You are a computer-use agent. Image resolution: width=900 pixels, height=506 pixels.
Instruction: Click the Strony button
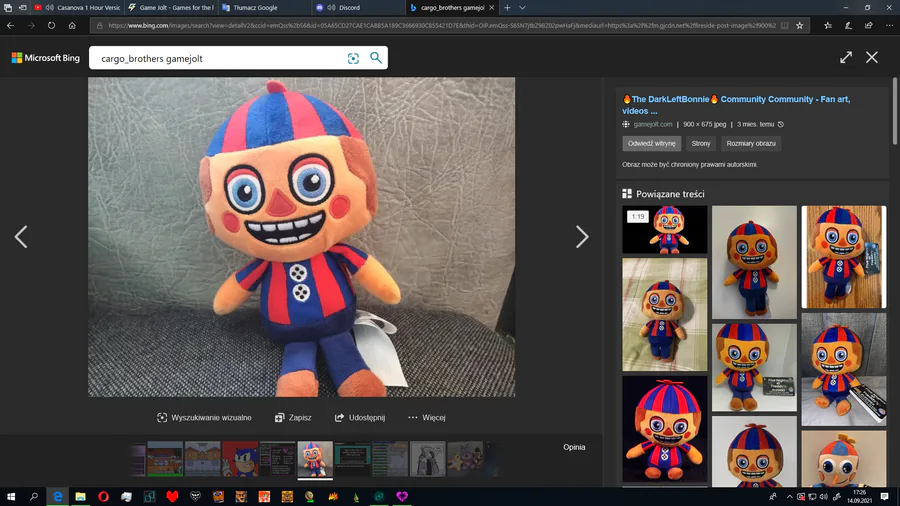coord(701,143)
